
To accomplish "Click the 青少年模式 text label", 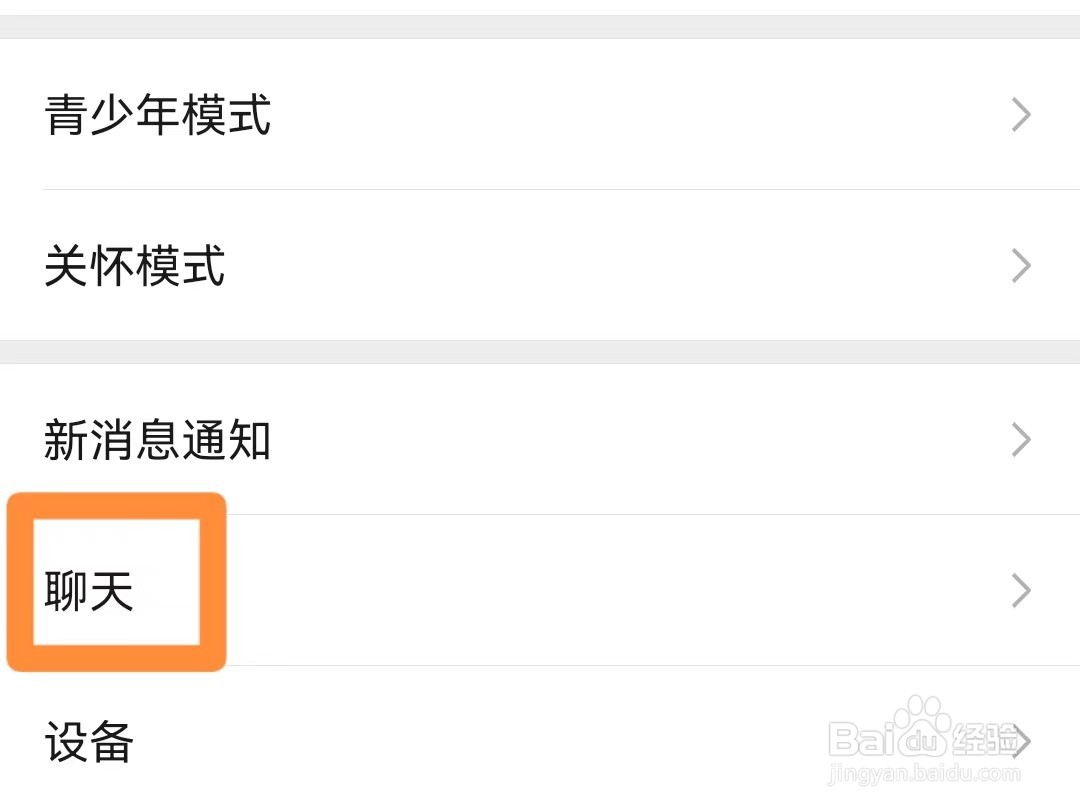I will point(156,115).
